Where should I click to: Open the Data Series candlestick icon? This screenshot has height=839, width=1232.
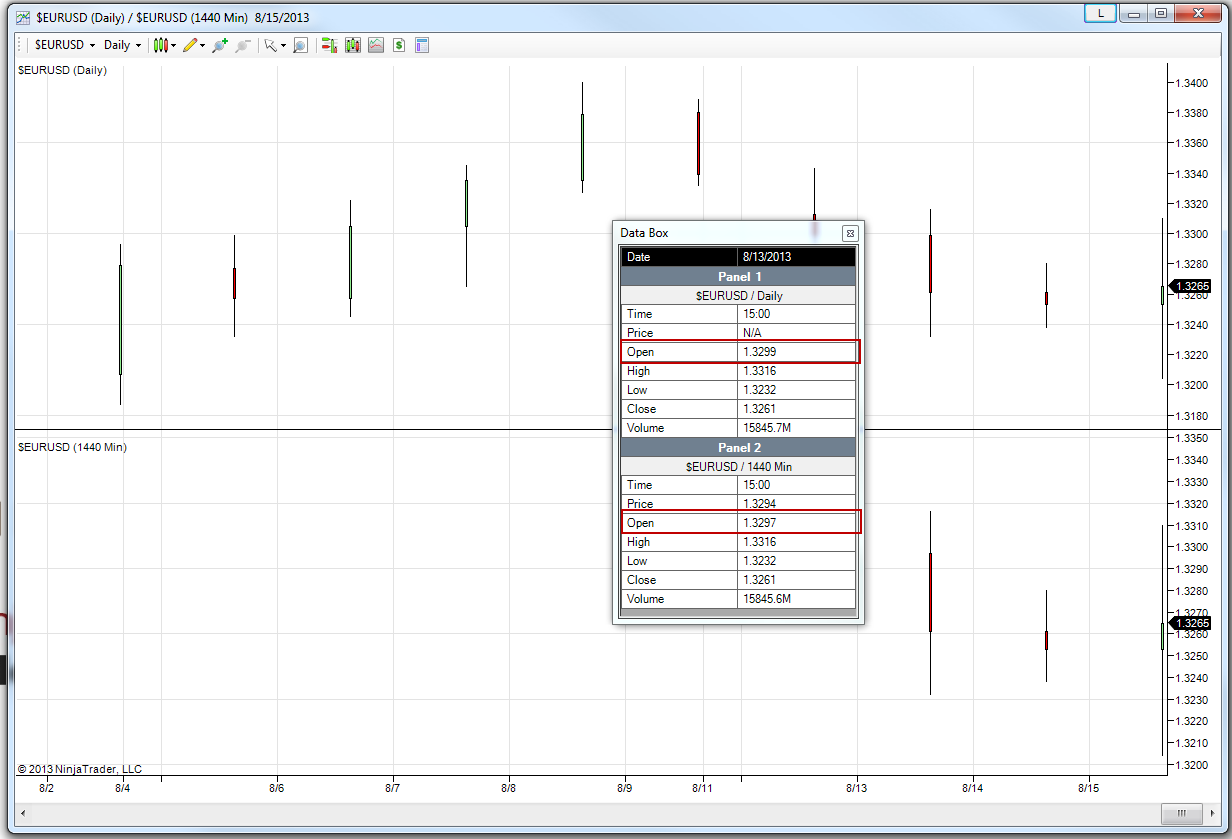click(x=353, y=45)
